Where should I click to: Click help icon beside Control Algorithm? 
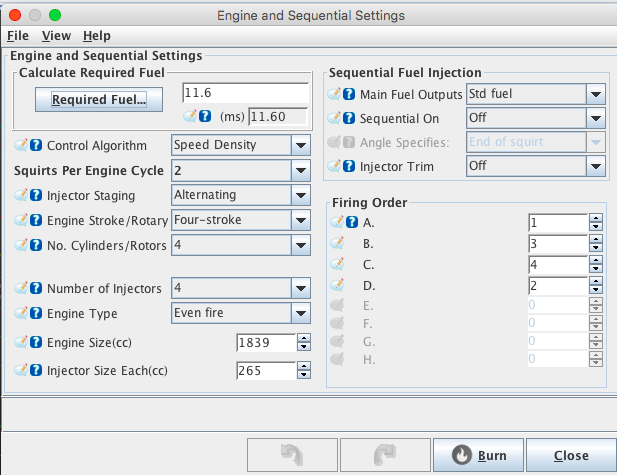36,145
